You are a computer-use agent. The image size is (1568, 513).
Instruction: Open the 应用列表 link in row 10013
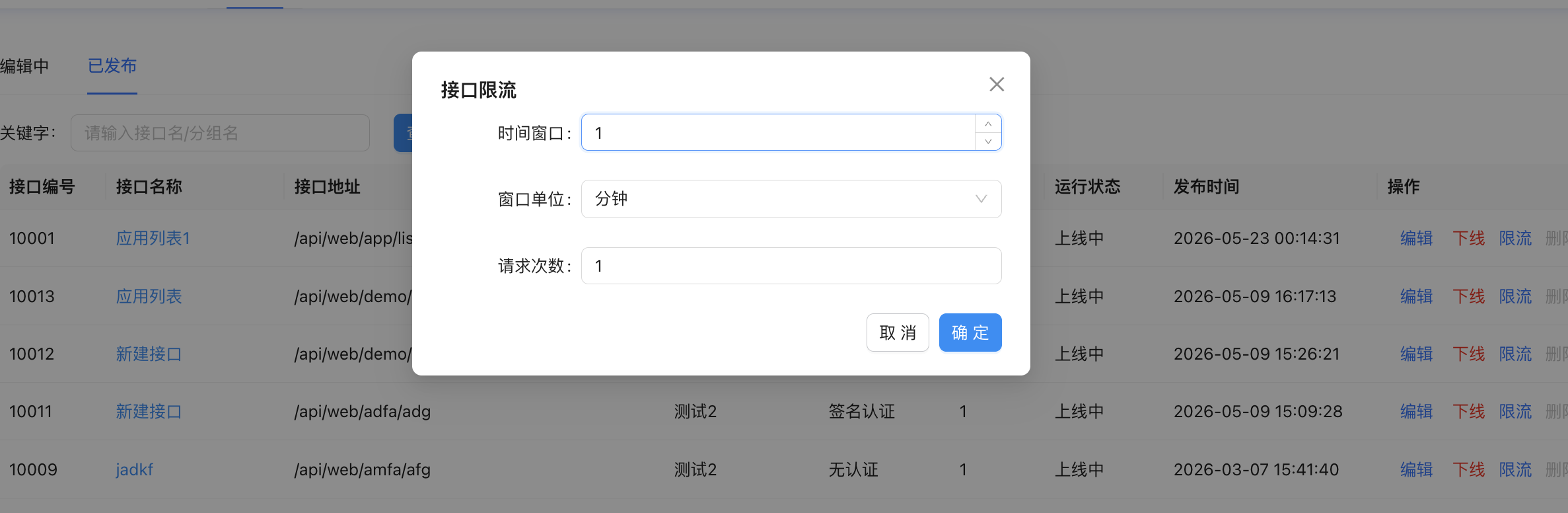pyautogui.click(x=149, y=296)
